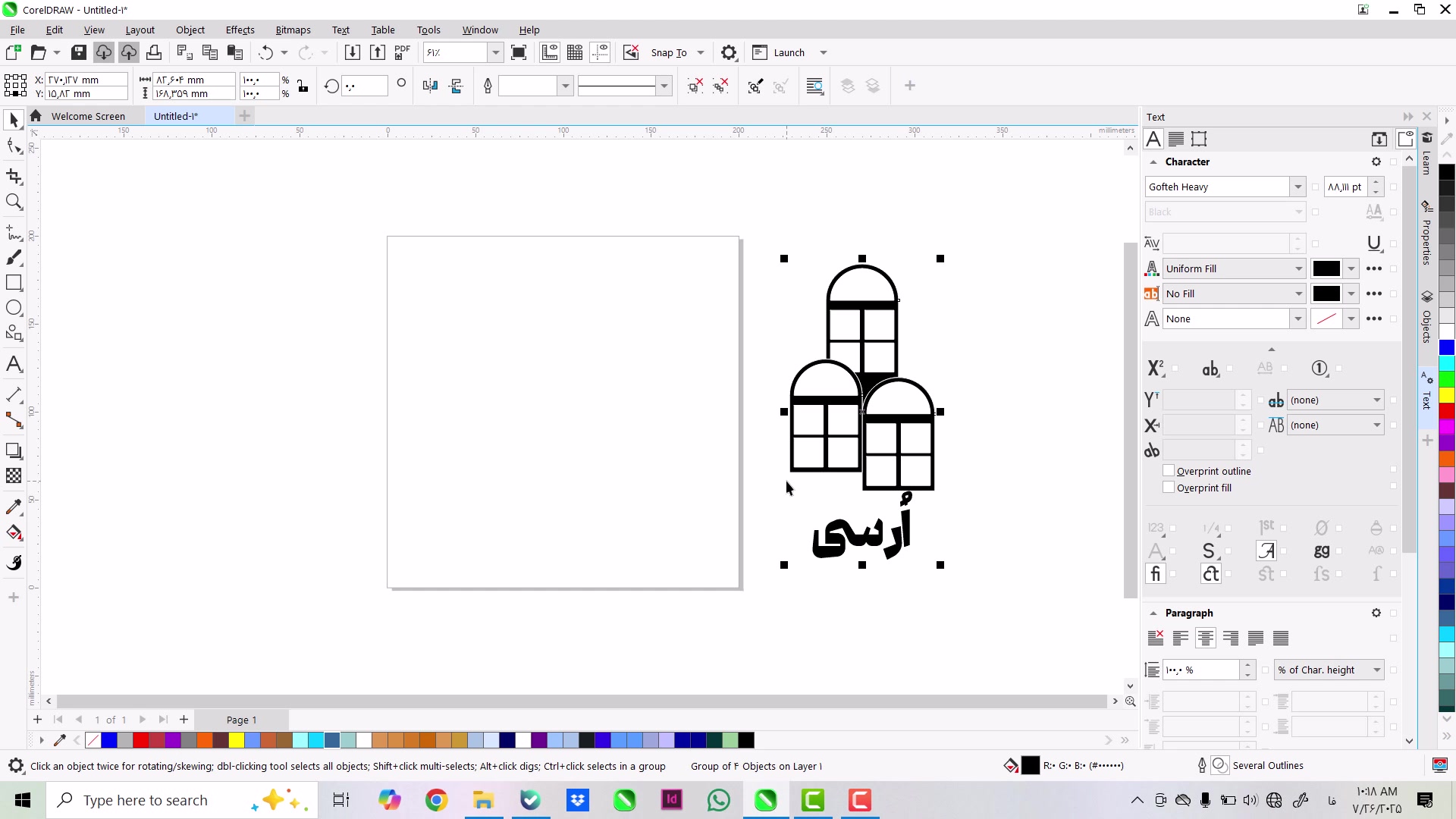
Task: Select the Rectangle tool
Action: pos(14,283)
